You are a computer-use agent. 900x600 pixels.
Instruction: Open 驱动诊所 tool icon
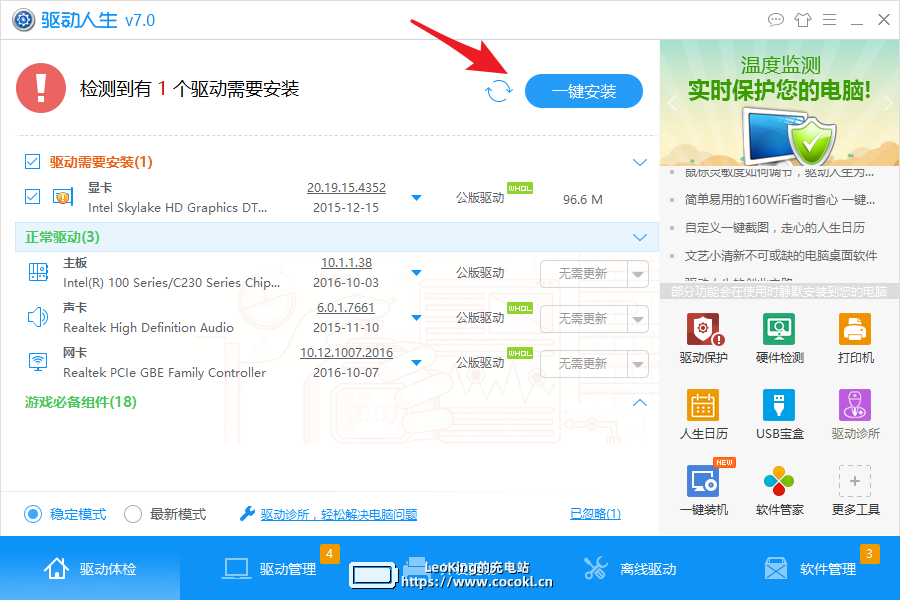pyautogui.click(x=855, y=405)
